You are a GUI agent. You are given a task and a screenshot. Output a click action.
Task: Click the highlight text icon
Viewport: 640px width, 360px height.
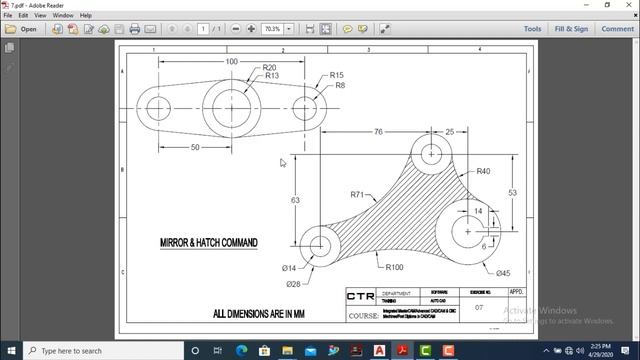[x=362, y=29]
